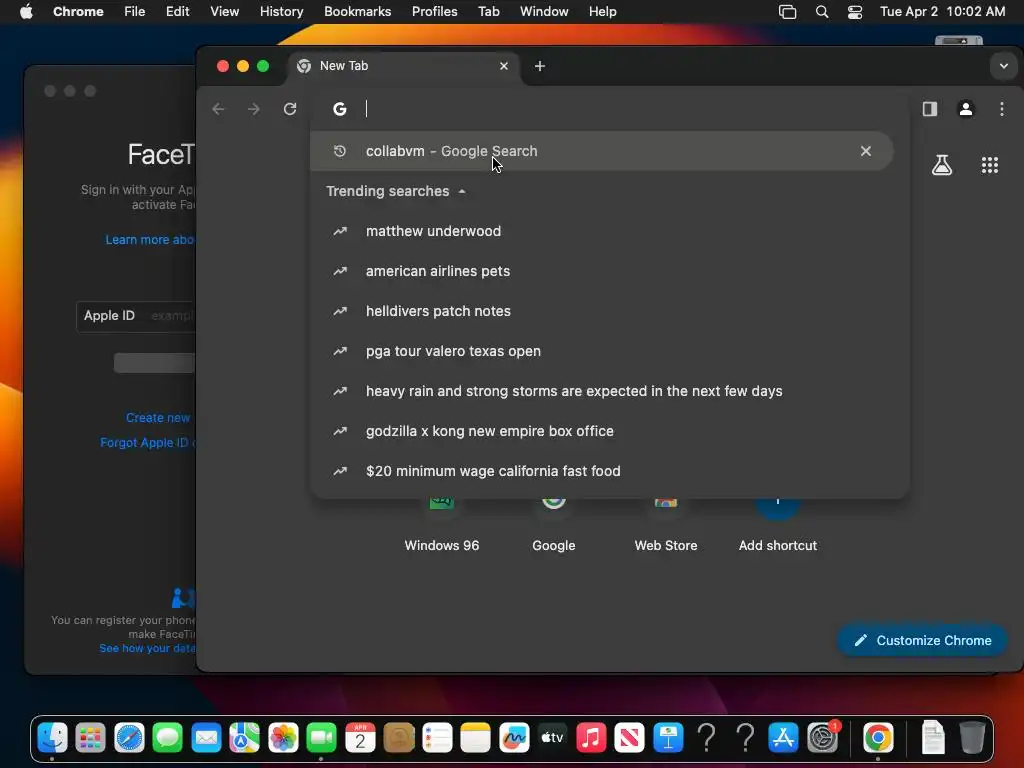Choose trending search matthew underwood
Viewport: 1024px width, 768px height.
coord(609,231)
